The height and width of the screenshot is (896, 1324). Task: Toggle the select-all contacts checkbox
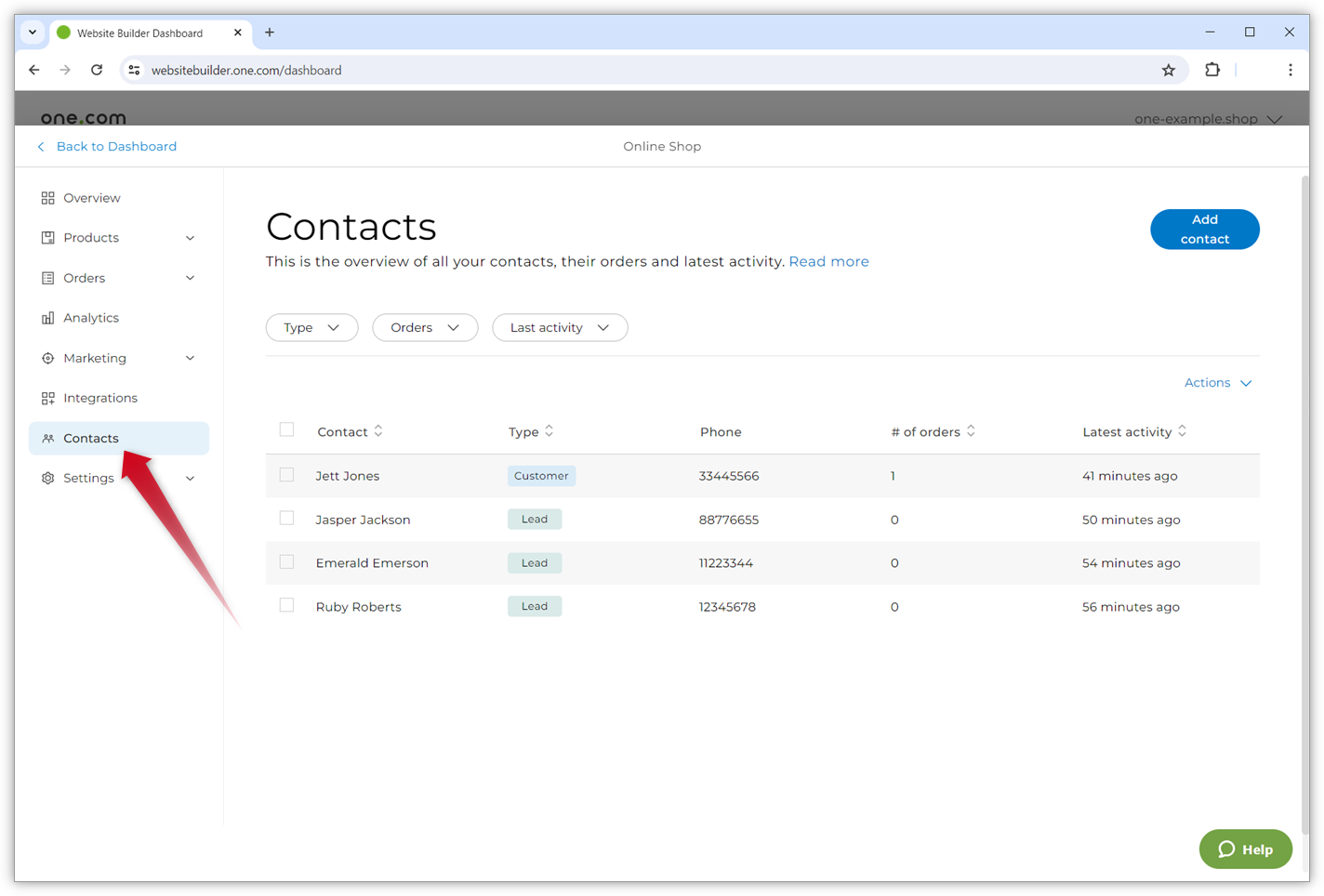point(286,429)
